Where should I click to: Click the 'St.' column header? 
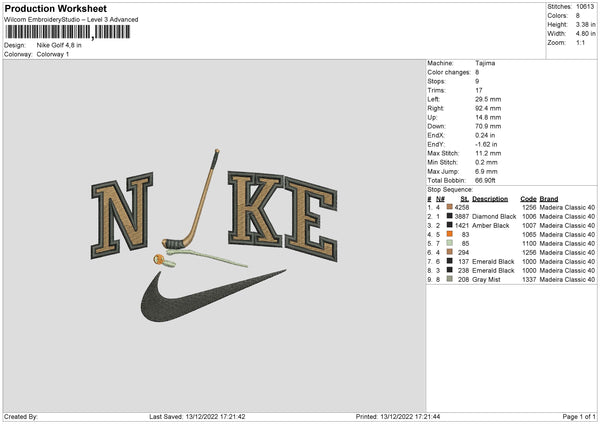(465, 199)
